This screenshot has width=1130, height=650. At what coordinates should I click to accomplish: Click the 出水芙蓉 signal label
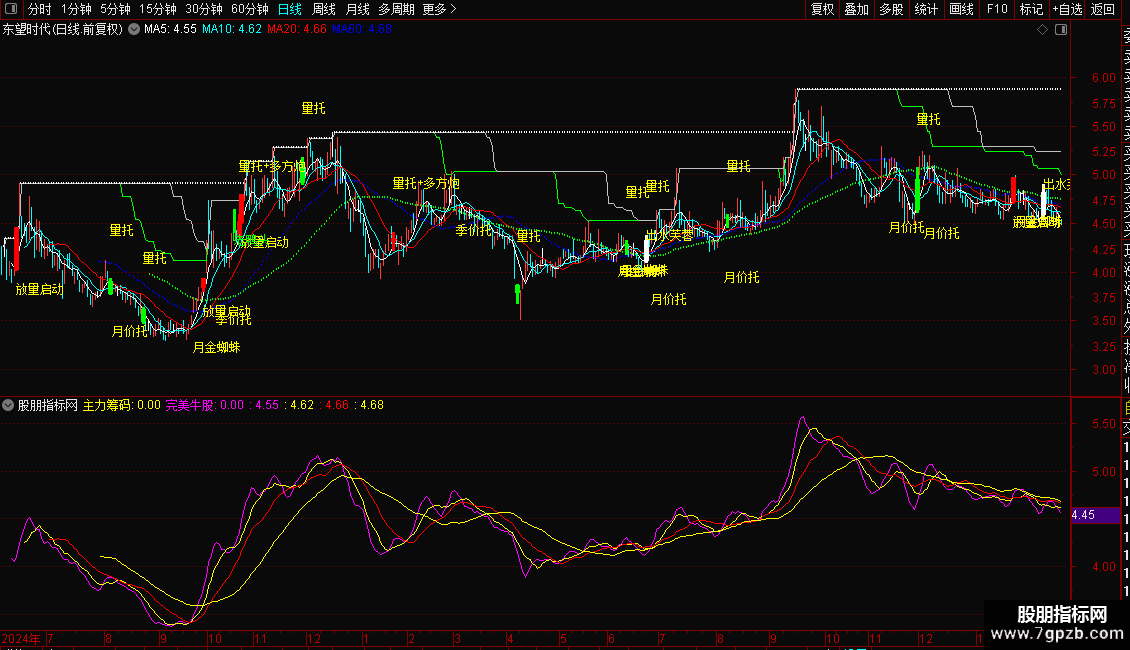[x=669, y=236]
